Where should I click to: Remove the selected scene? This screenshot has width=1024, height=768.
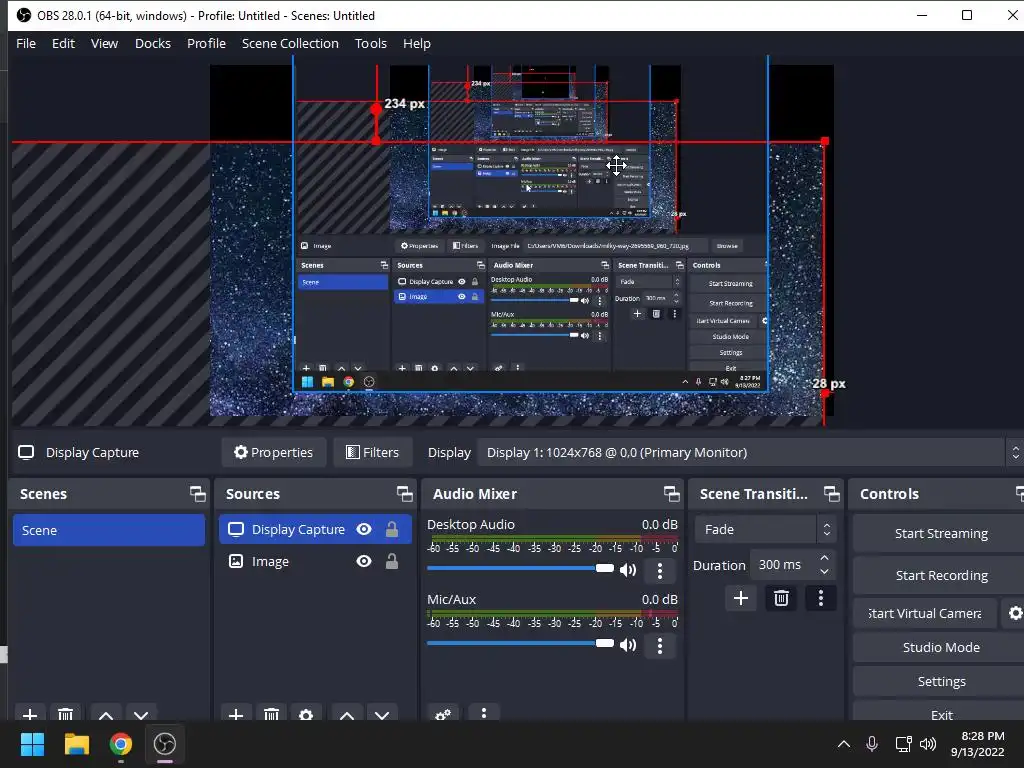click(65, 714)
